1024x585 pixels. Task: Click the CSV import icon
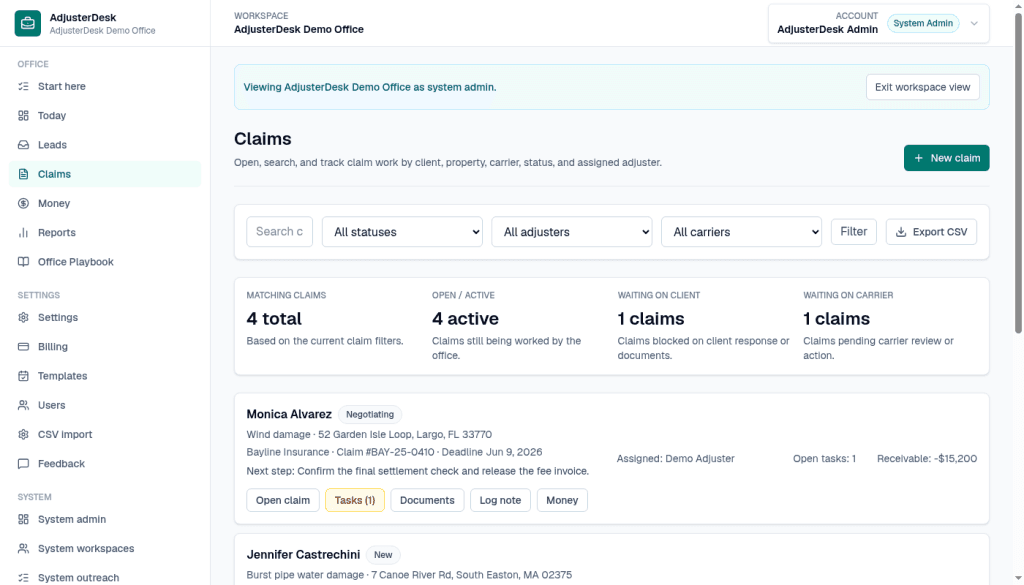click(x=24, y=434)
